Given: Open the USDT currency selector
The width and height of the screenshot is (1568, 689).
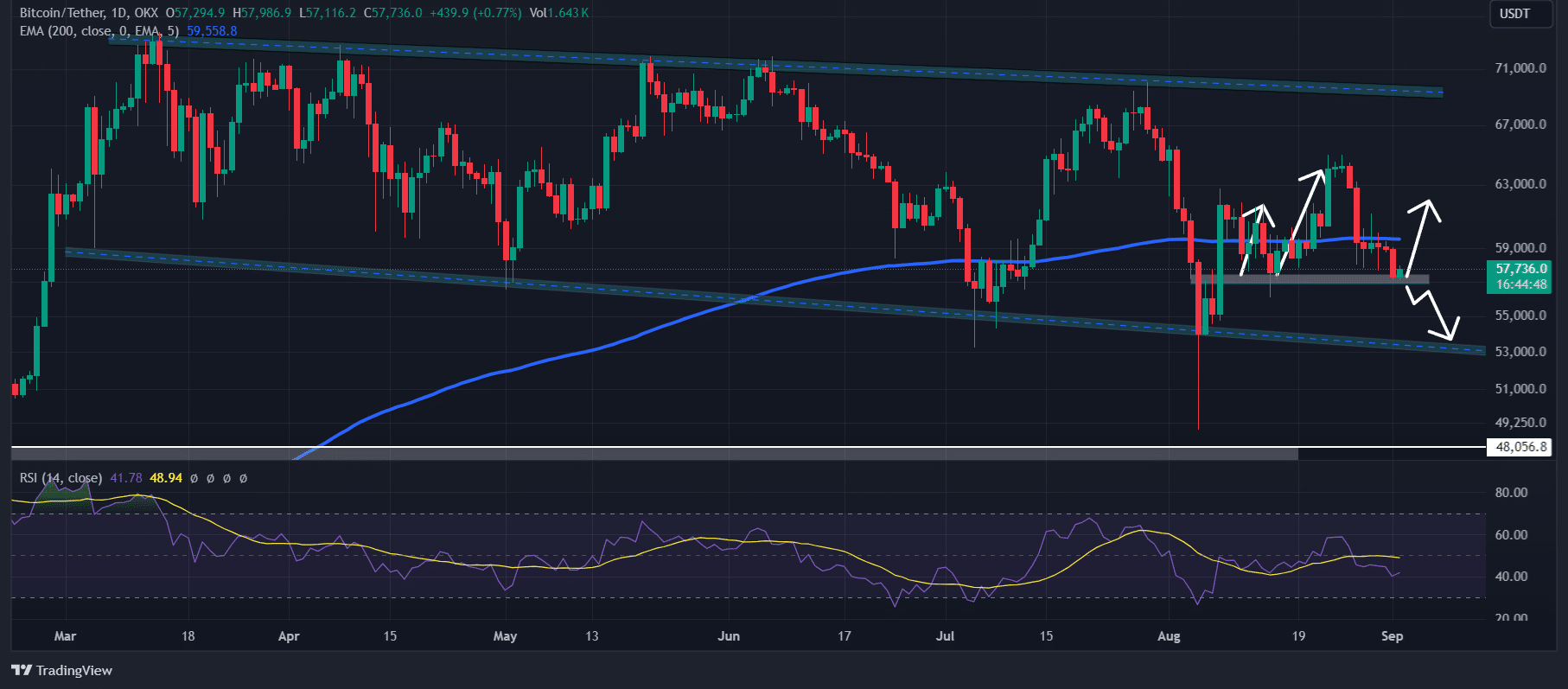Looking at the screenshot, I should pos(1520,14).
